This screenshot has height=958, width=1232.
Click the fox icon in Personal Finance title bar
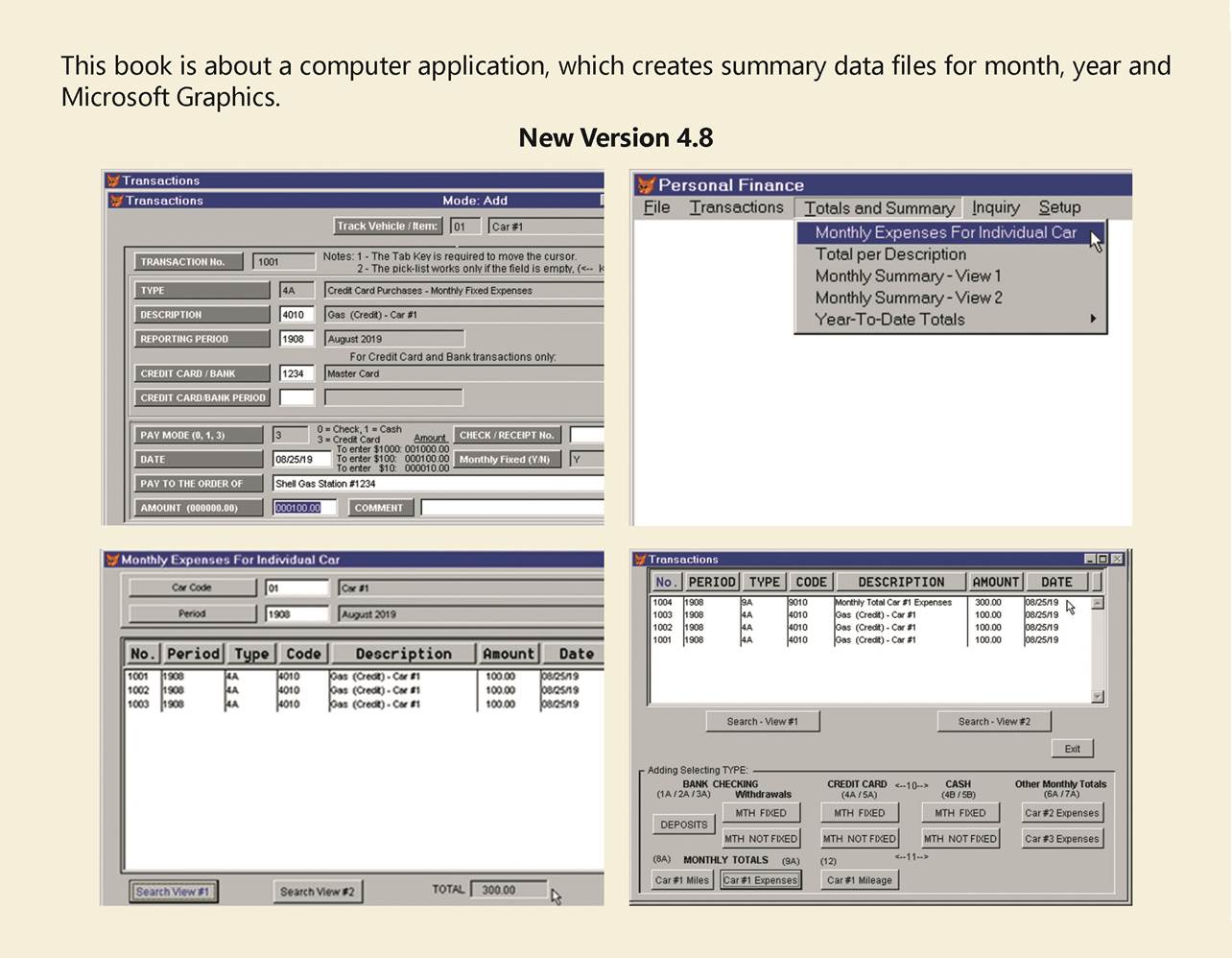(647, 185)
